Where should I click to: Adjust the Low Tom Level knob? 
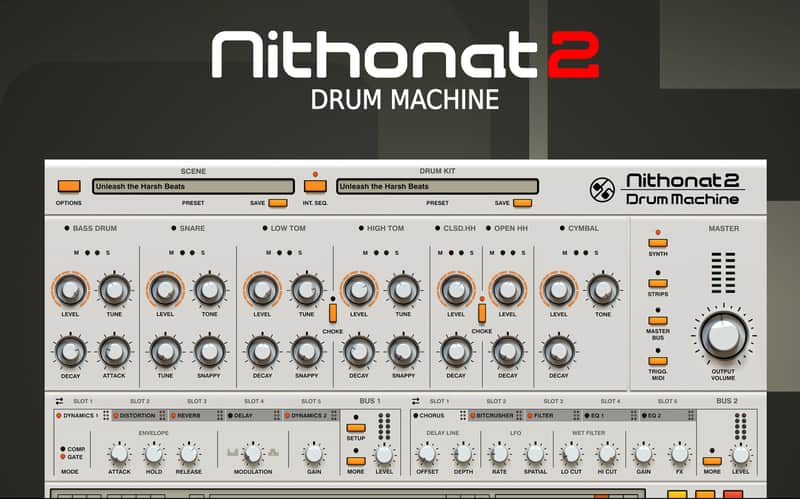[262, 290]
